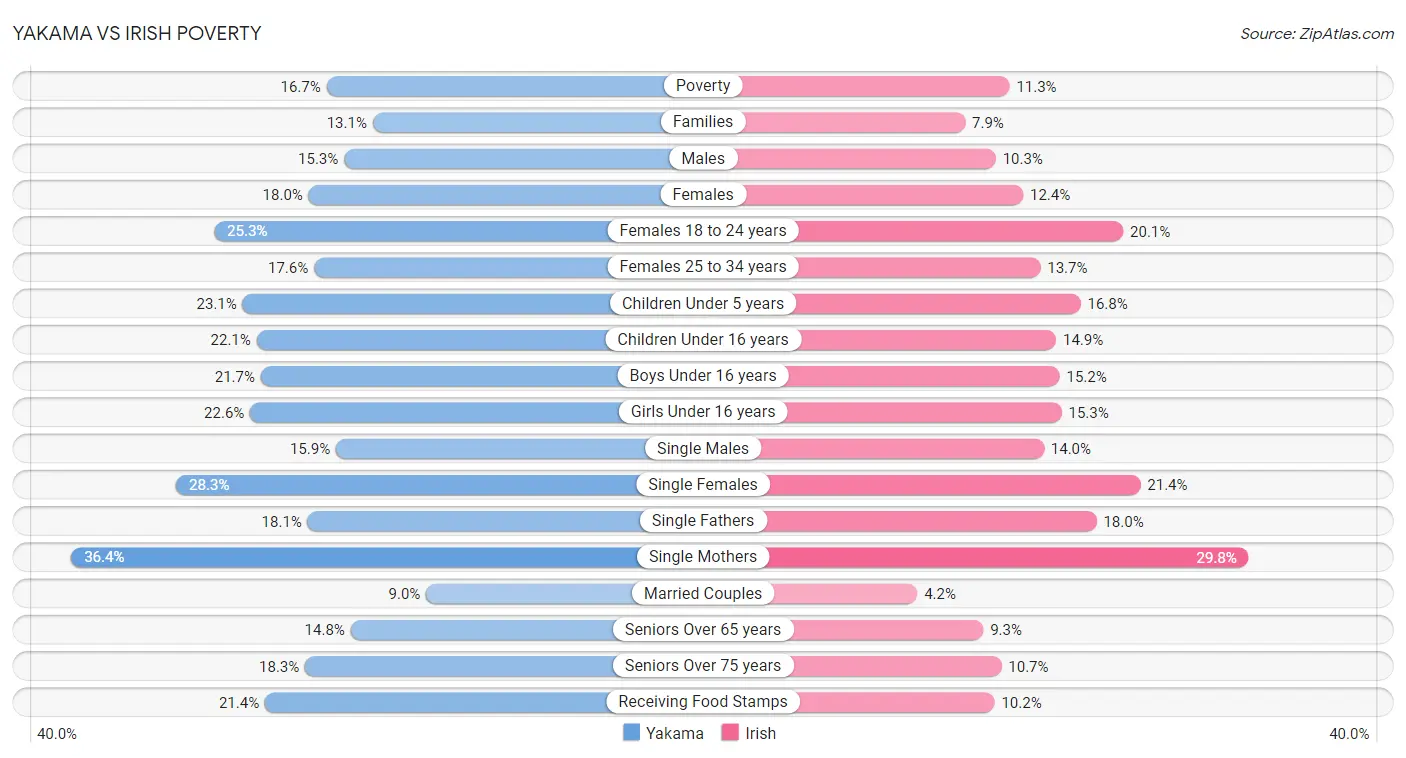Viewport: 1406px width, 758px height.
Task: Select the Receiving Food Stamps label
Action: [703, 702]
